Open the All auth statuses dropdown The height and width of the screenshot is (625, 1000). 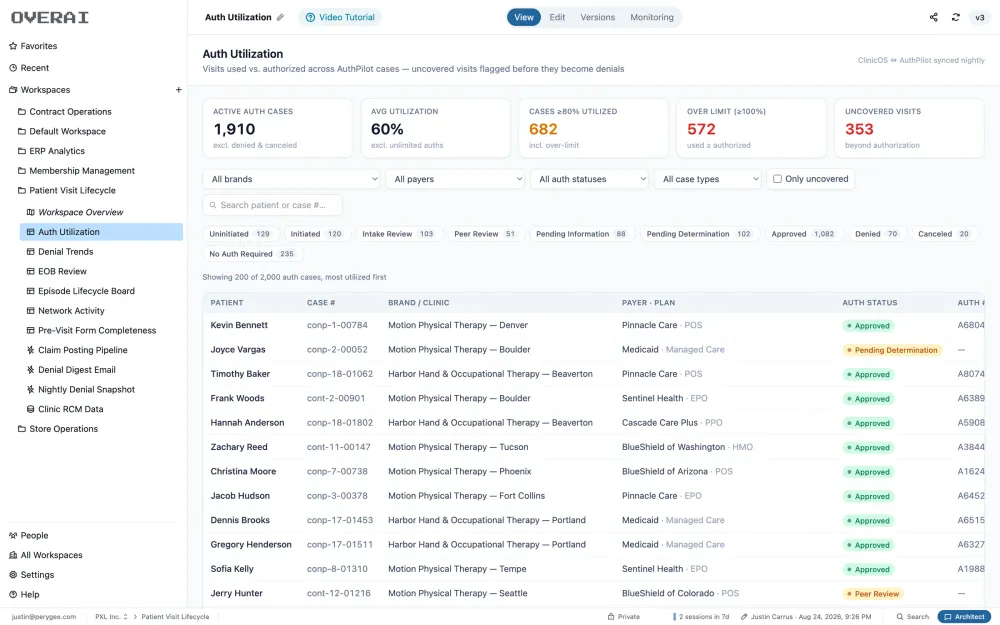[589, 179]
